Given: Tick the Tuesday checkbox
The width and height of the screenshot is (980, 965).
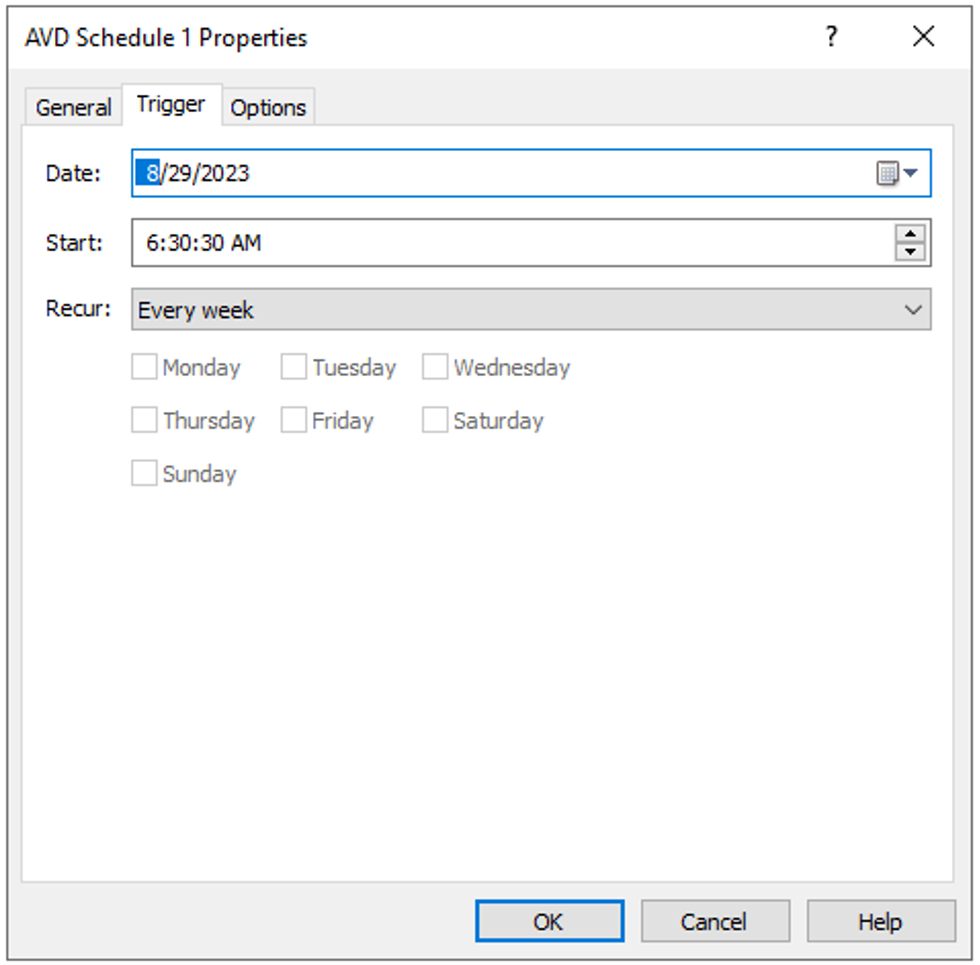Looking at the screenshot, I should pos(294,367).
